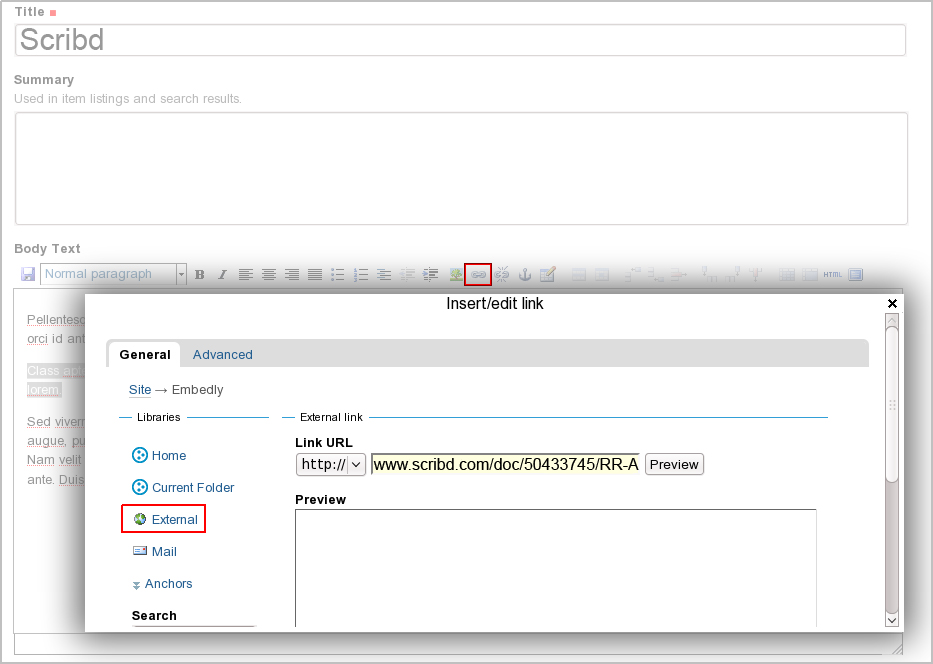Follow the Site breadcrumb link
The image size is (933, 664).
tap(140, 390)
